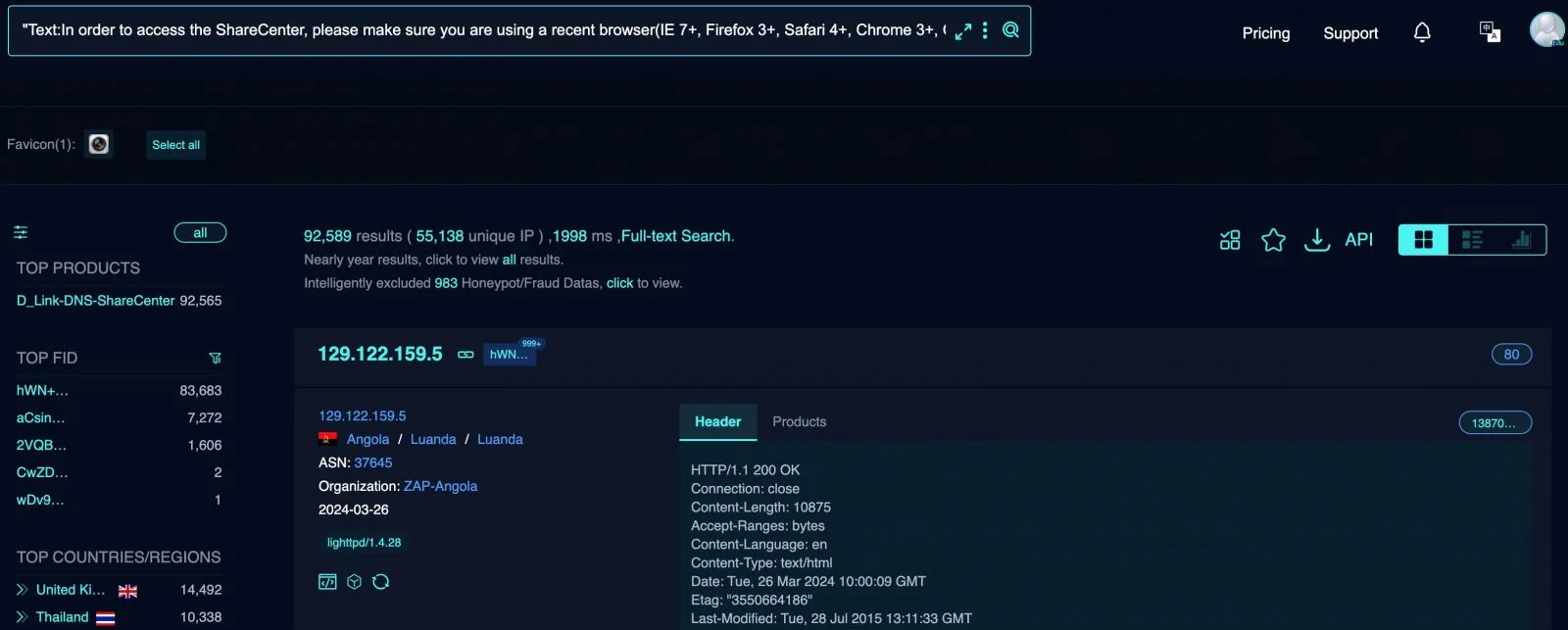Expand the search query box

[963, 30]
